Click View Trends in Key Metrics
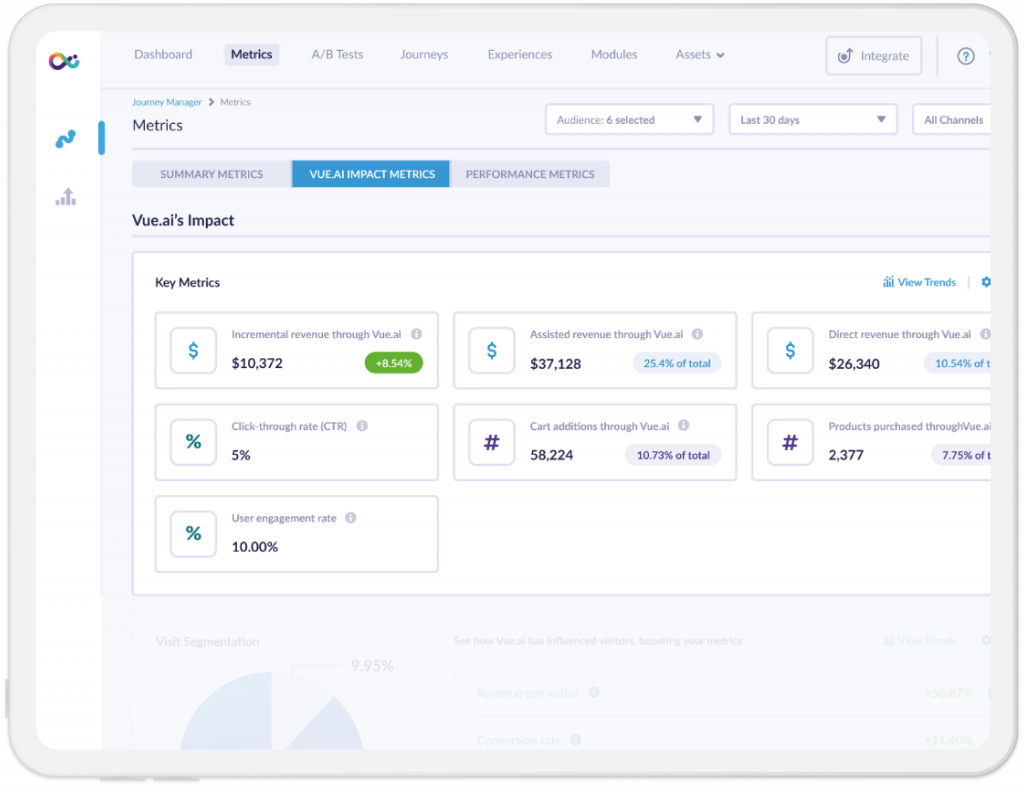This screenshot has height=787, width=1024. (x=919, y=282)
